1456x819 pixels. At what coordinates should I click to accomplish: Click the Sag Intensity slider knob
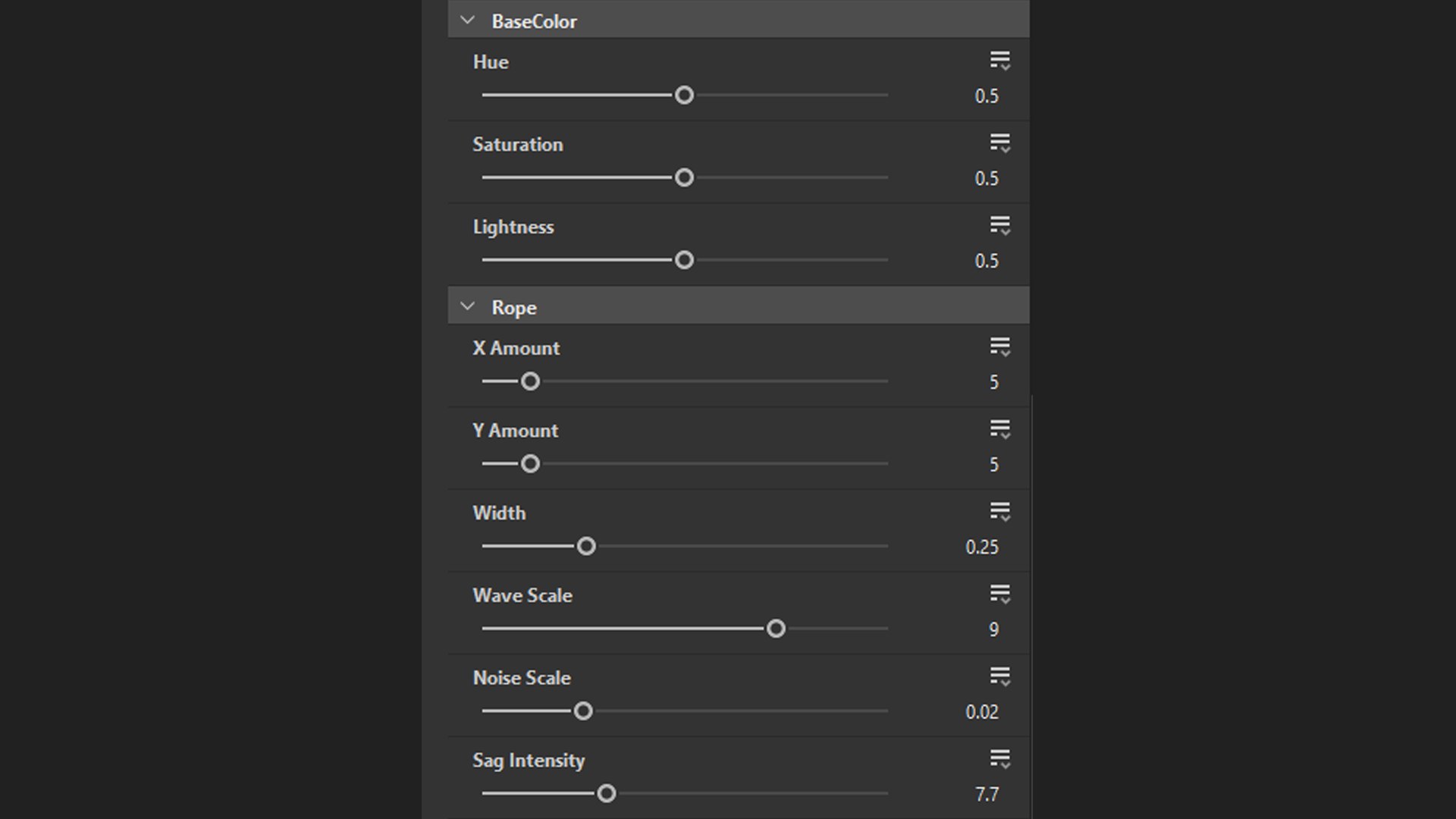pos(606,793)
